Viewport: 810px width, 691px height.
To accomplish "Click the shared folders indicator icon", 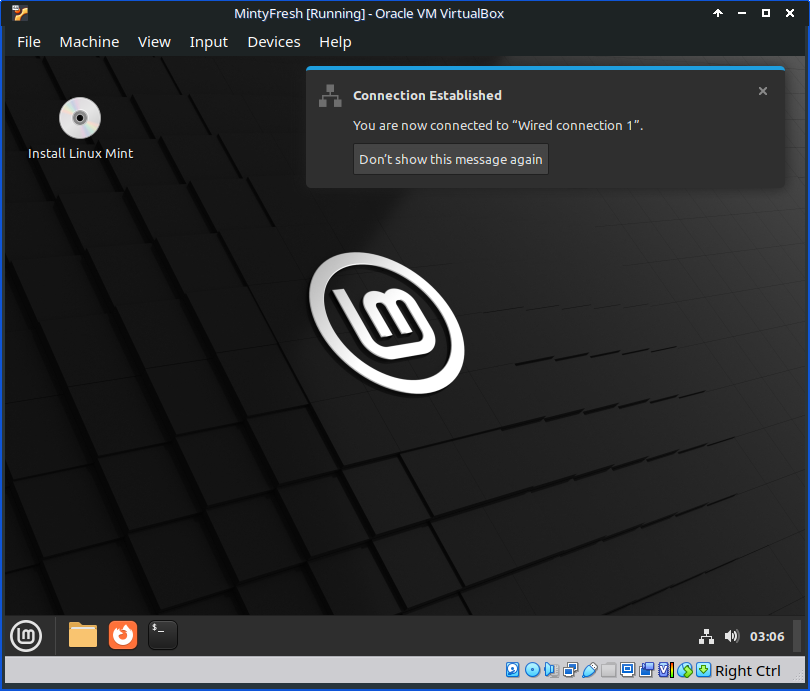I will [609, 670].
